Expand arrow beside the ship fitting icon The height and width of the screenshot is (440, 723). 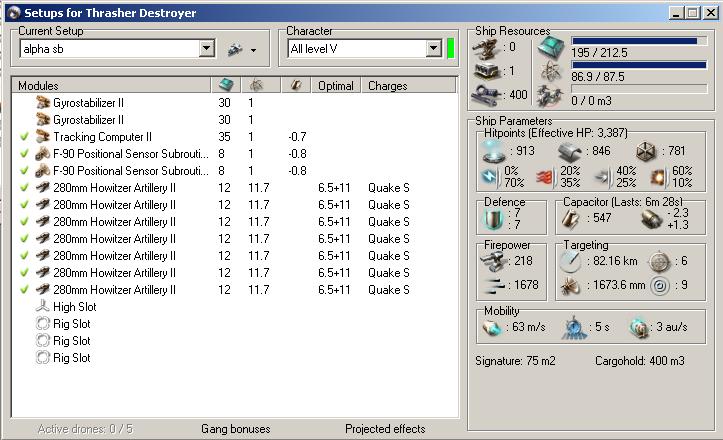[x=254, y=50]
